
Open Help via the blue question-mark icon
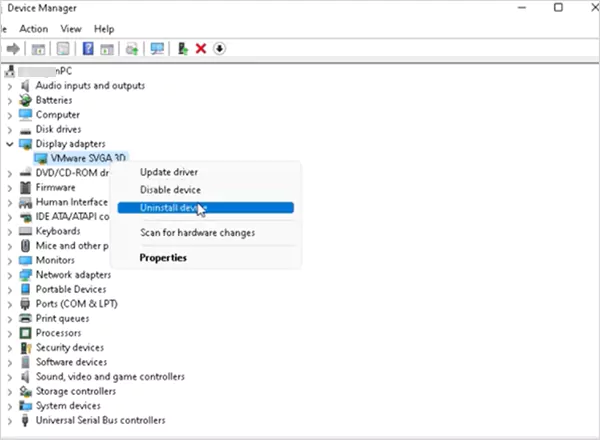[88, 49]
